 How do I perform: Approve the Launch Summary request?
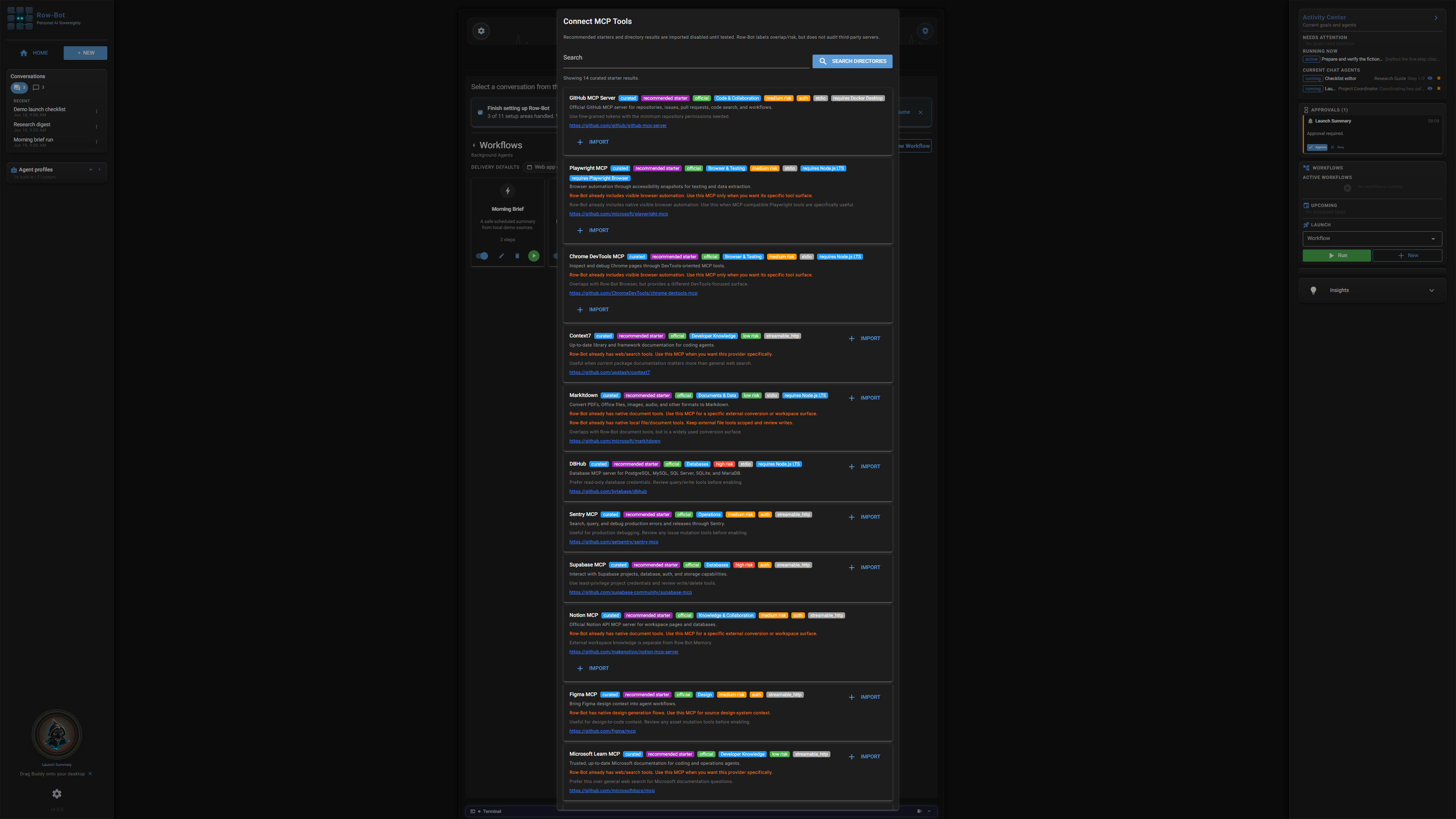[1317, 147]
